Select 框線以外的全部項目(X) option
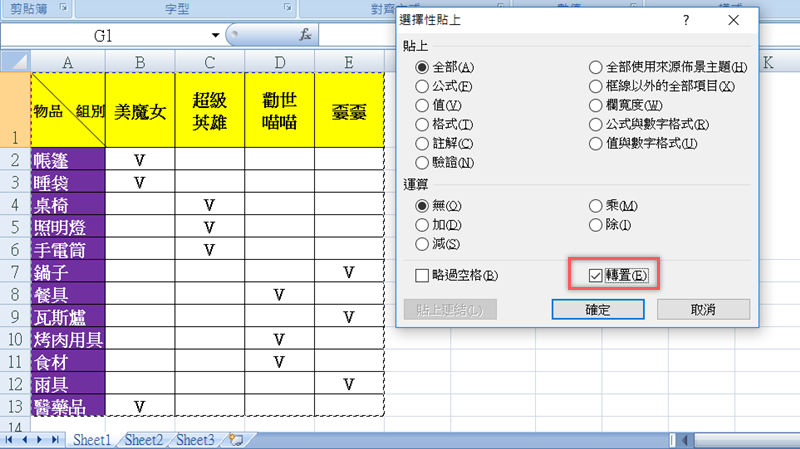This screenshot has width=800, height=449. click(x=662, y=86)
